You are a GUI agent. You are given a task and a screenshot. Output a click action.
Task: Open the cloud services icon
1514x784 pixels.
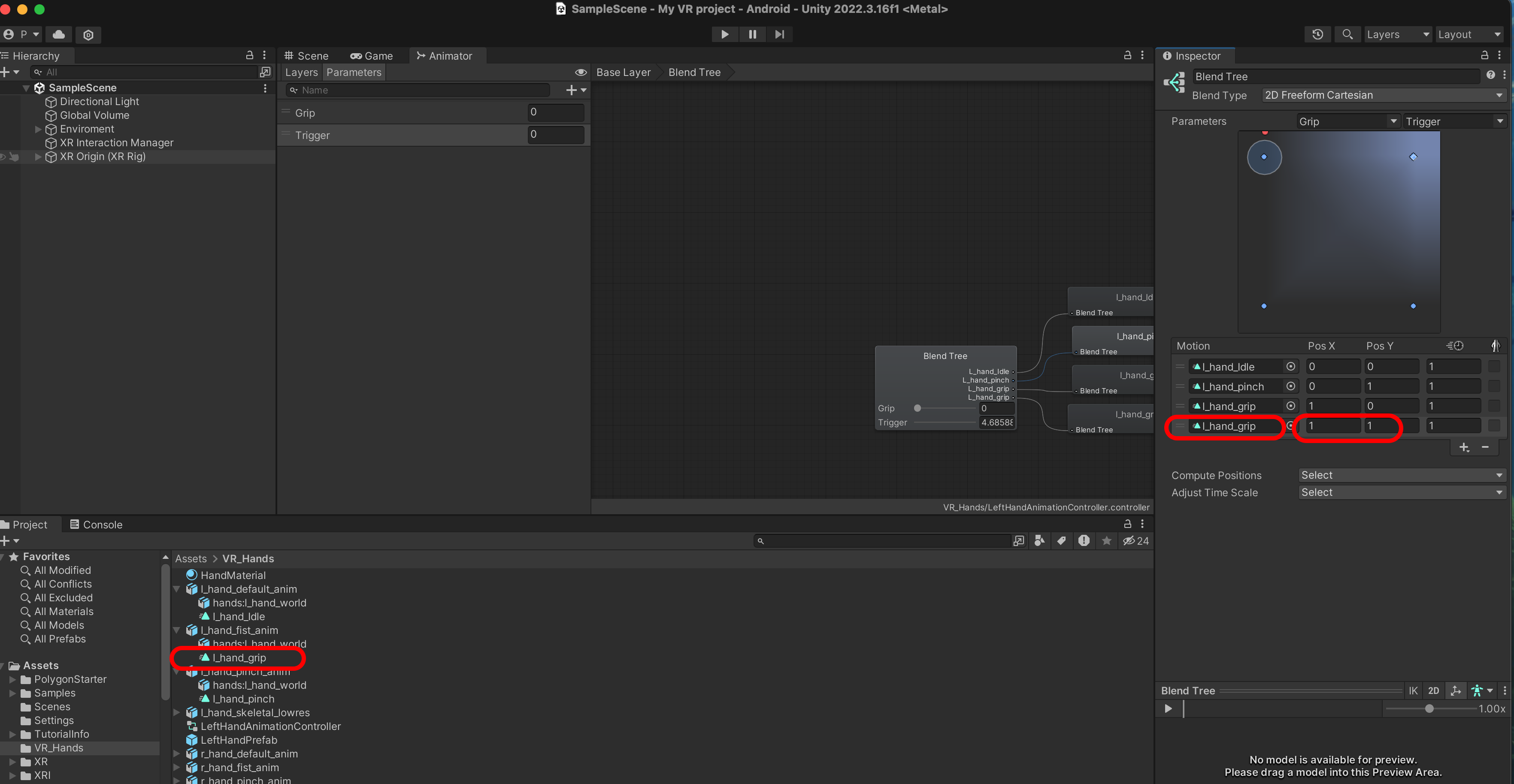coord(59,34)
